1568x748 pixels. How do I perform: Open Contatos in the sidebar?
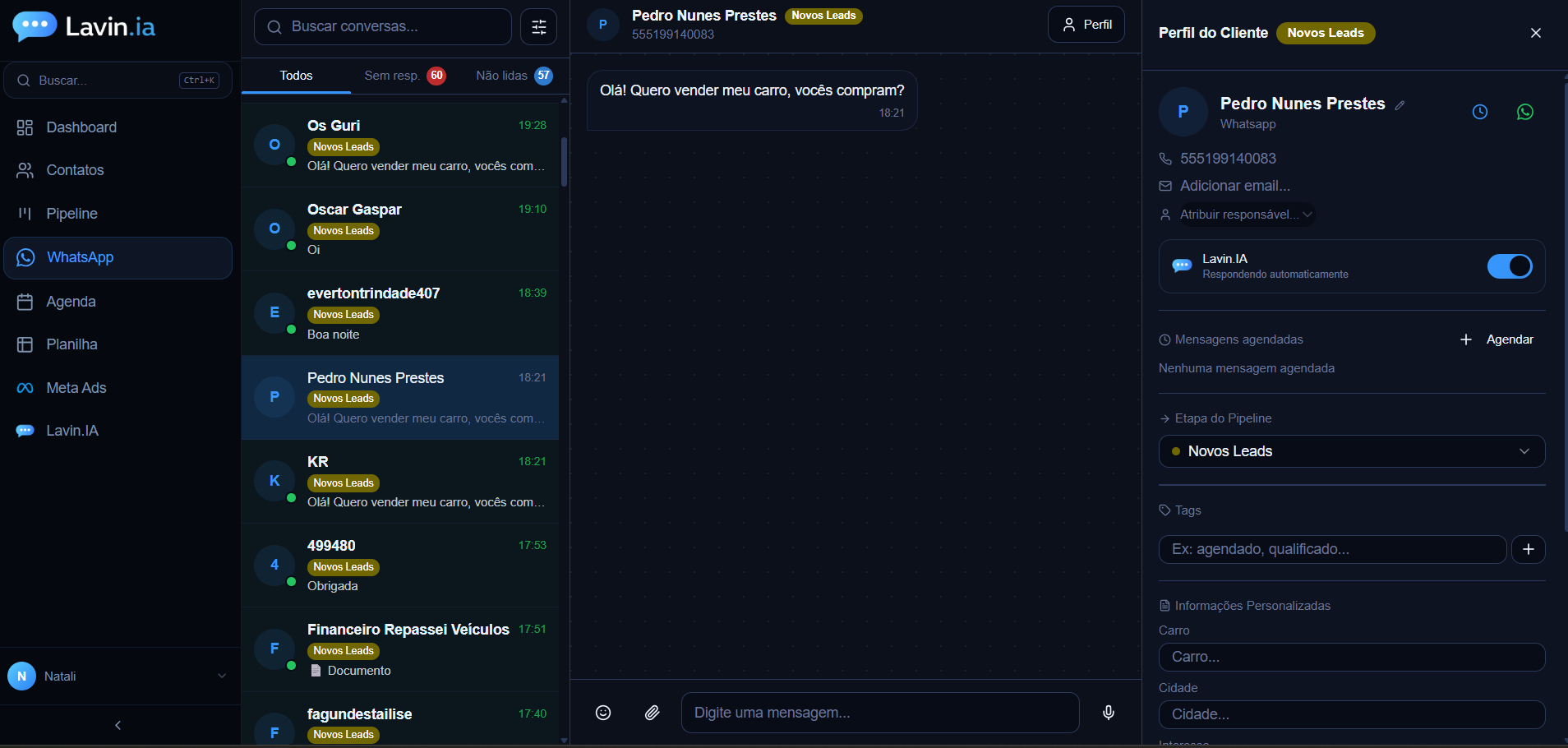coord(118,170)
